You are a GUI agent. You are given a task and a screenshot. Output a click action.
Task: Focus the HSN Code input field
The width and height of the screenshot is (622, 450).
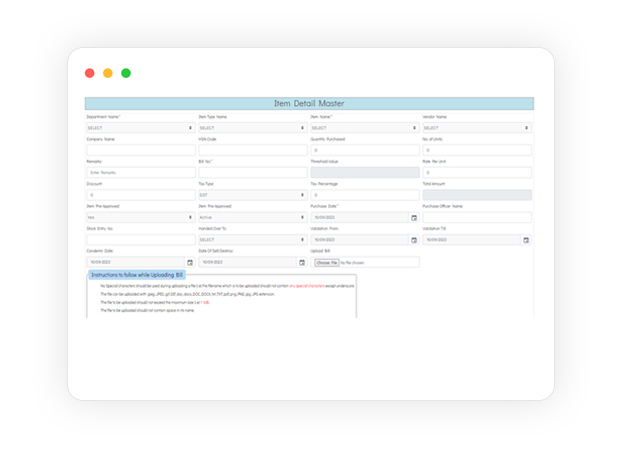pos(253,150)
